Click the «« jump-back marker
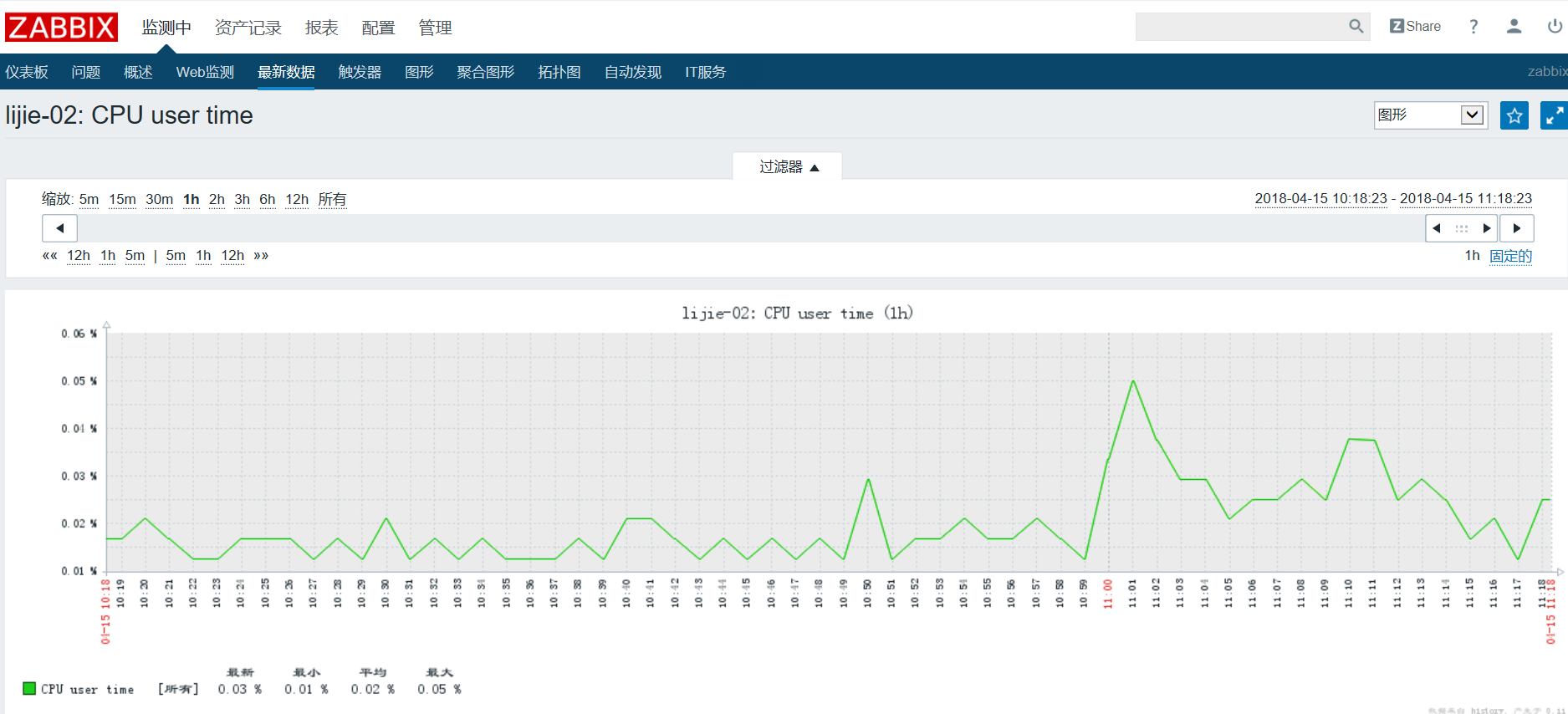1568x714 pixels. click(50, 255)
